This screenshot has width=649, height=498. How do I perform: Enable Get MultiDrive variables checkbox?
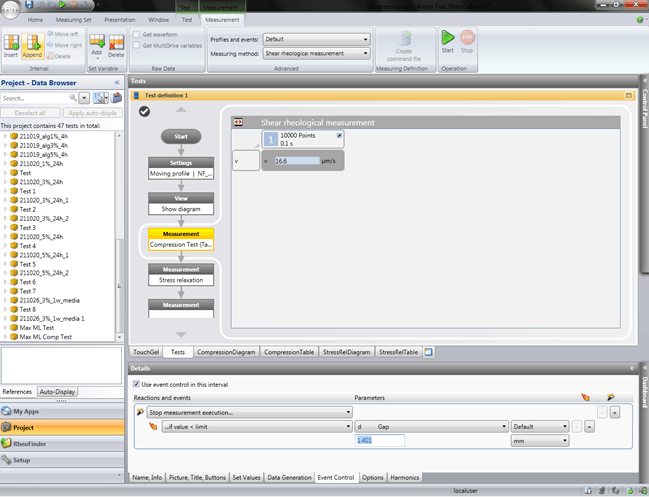click(x=137, y=47)
